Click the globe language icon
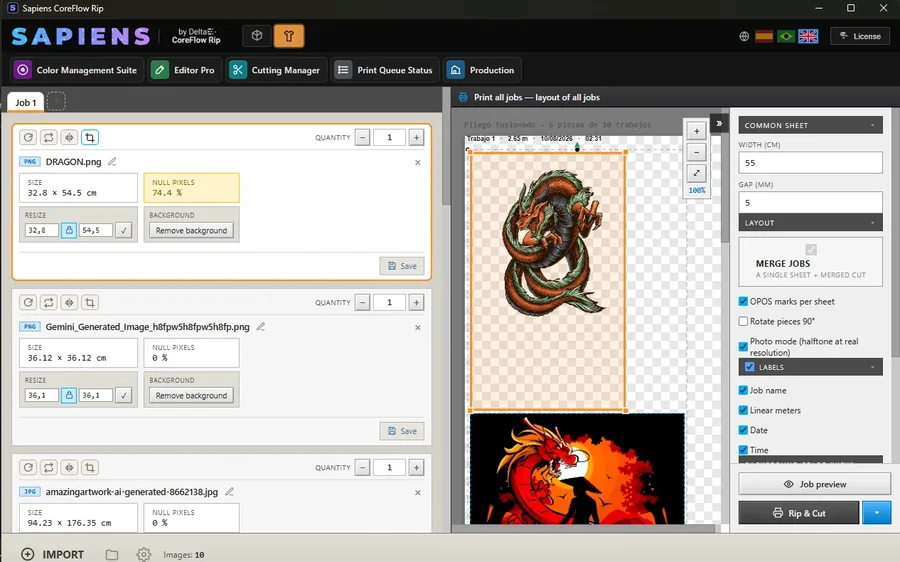This screenshot has width=900, height=562. pyautogui.click(x=744, y=36)
